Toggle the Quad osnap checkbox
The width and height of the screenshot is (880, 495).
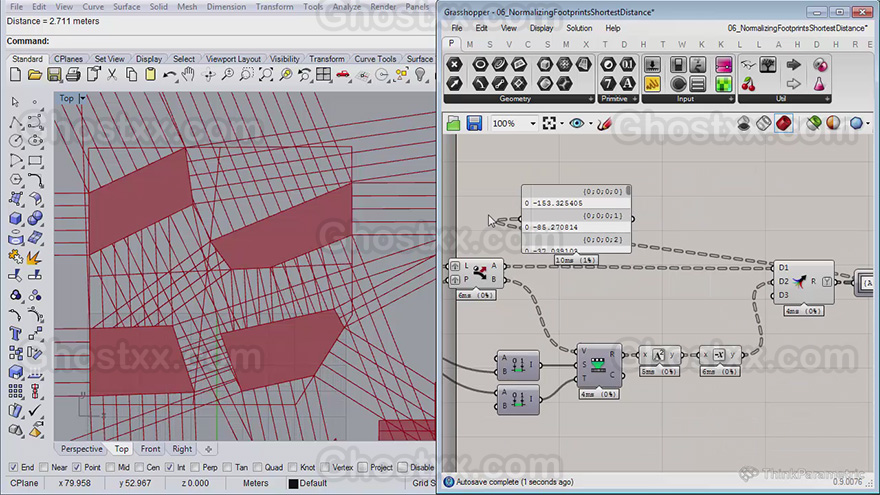point(257,467)
